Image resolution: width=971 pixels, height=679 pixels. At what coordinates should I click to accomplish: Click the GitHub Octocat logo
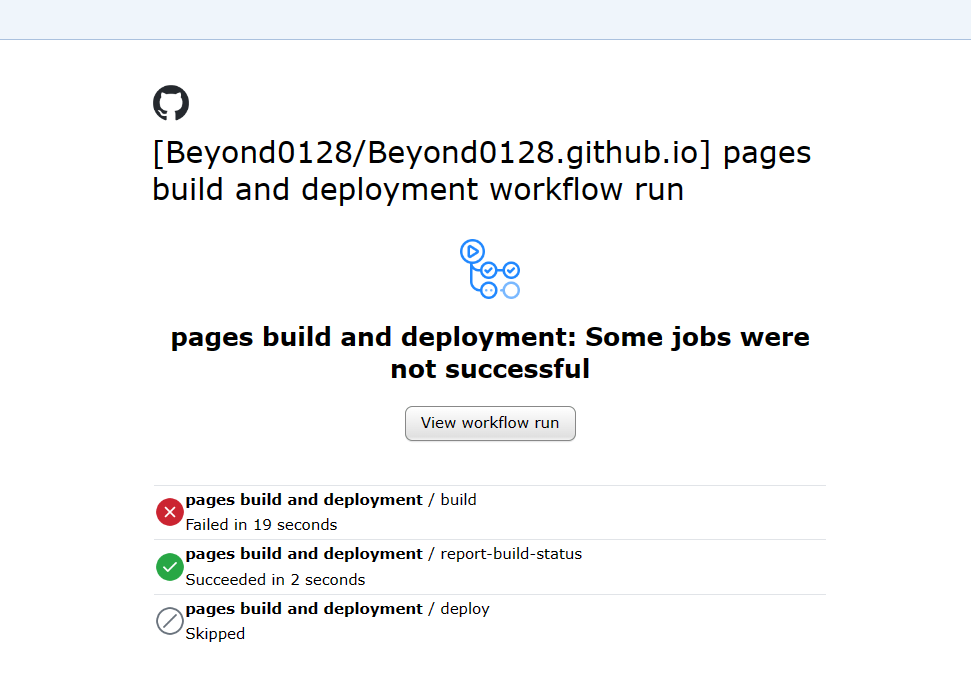pyautogui.click(x=170, y=102)
